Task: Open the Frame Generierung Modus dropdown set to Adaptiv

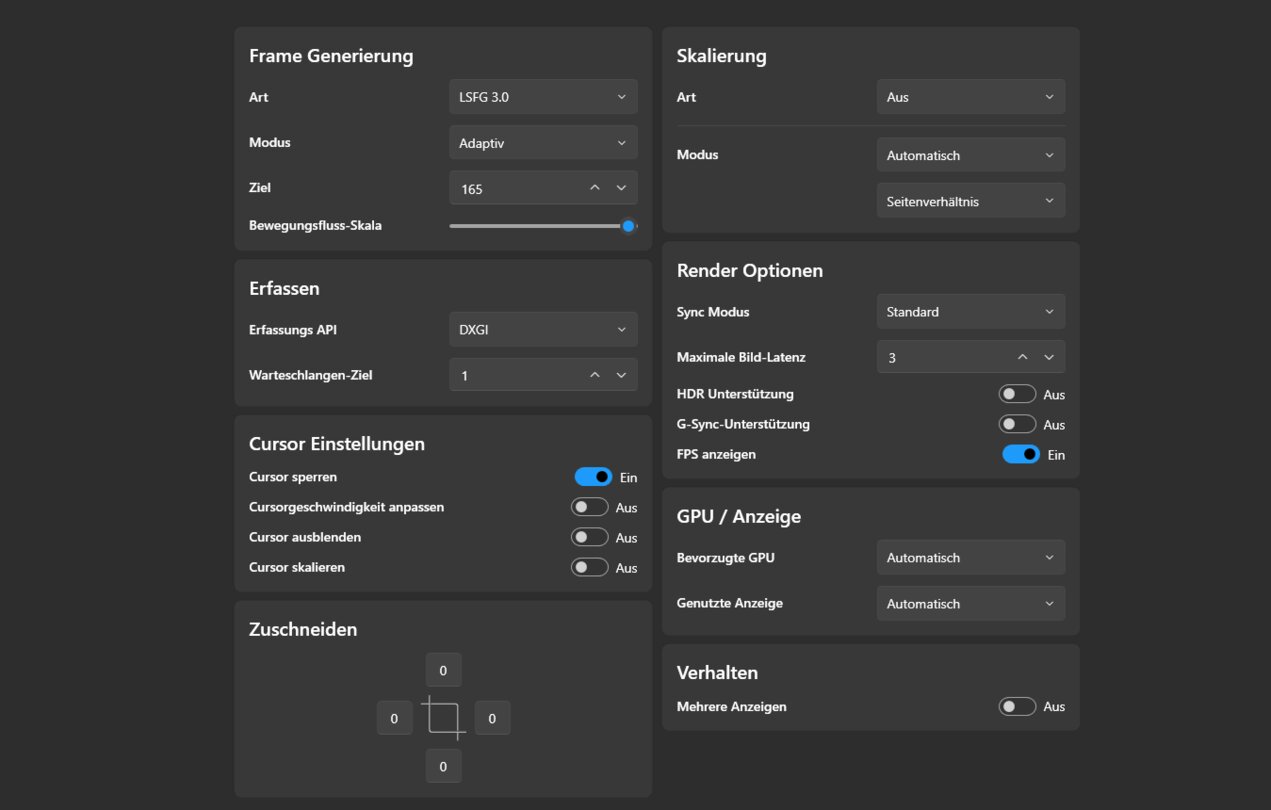Action: [x=543, y=143]
